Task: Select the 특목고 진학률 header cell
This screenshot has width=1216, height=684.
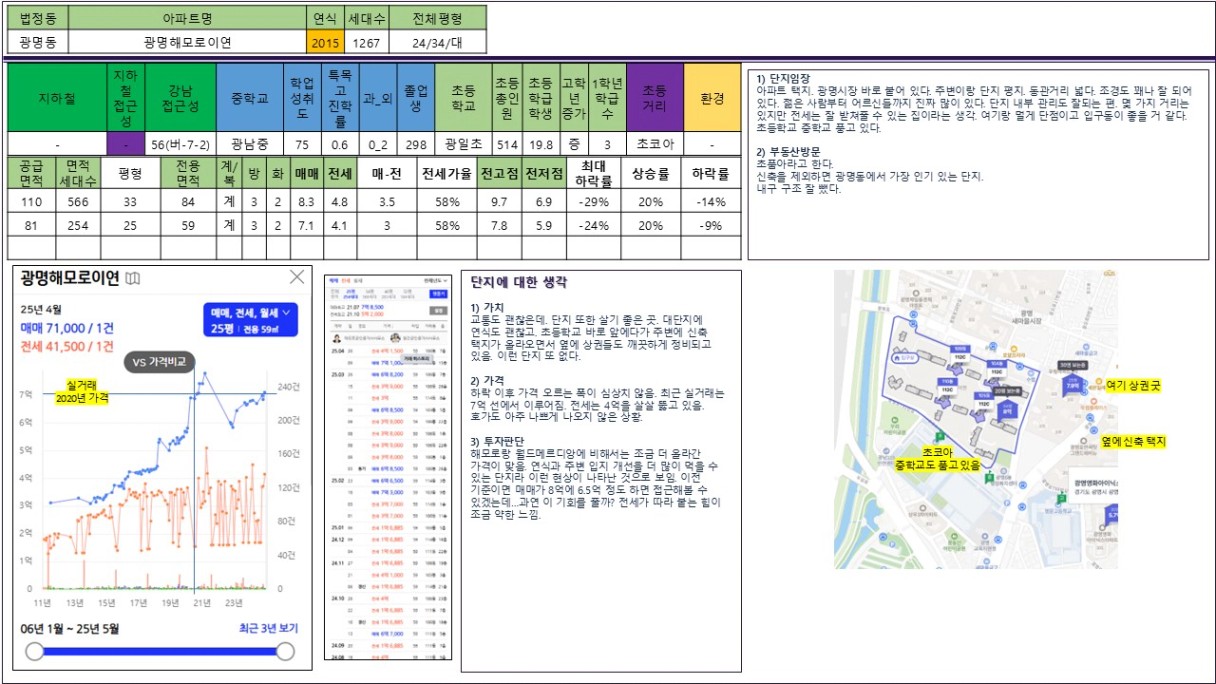Action: pyautogui.click(x=340, y=98)
